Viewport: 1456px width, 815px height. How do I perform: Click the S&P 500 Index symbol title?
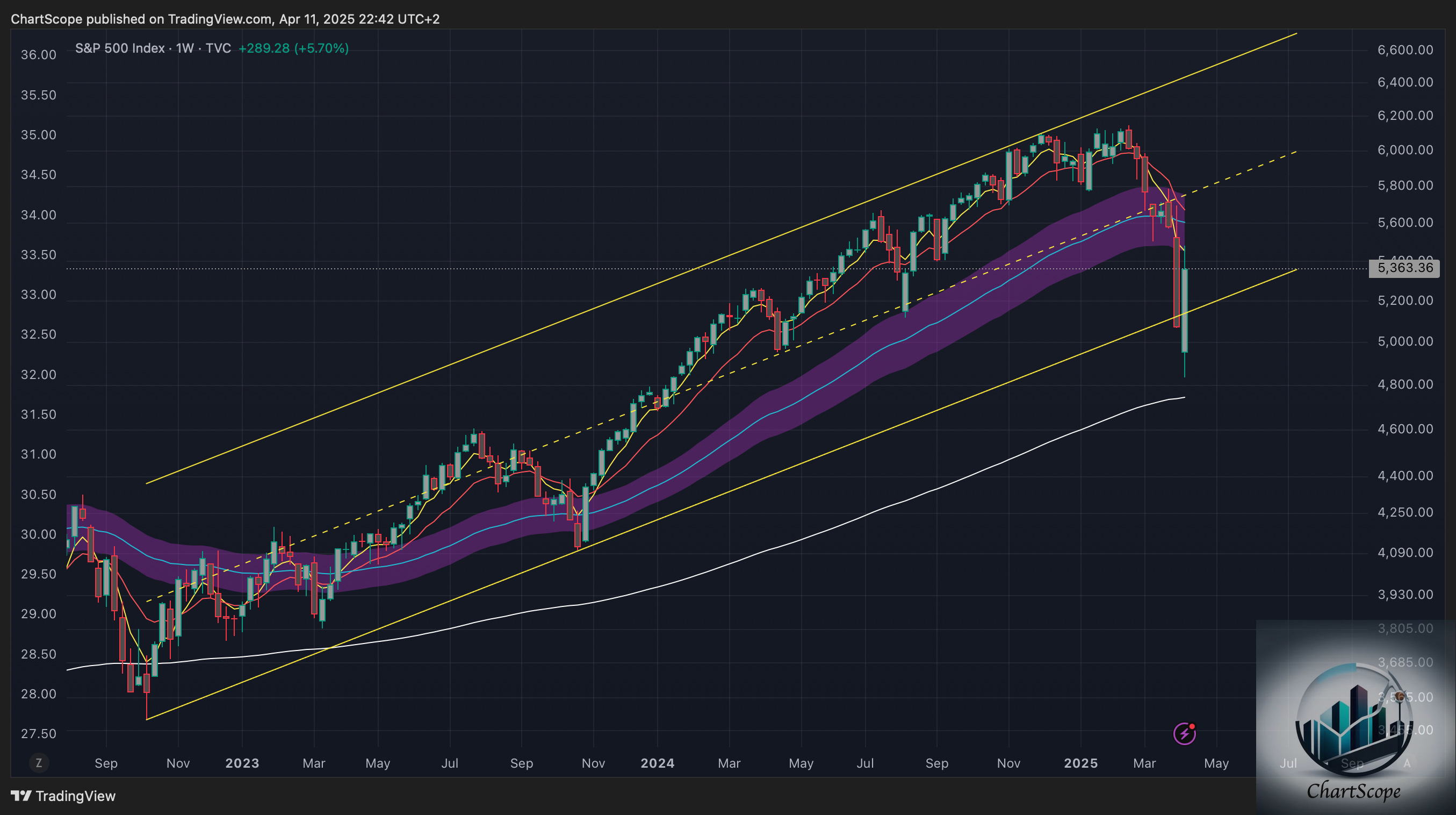[120, 48]
